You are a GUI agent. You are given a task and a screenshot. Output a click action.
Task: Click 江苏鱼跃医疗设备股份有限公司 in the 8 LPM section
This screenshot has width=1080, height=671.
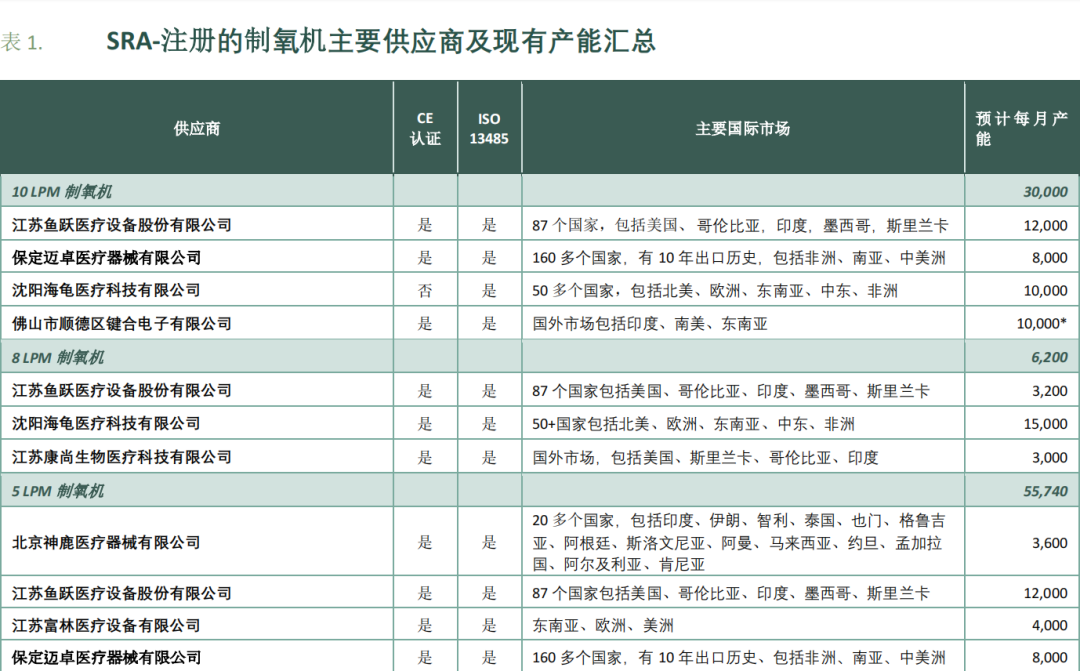[122, 390]
